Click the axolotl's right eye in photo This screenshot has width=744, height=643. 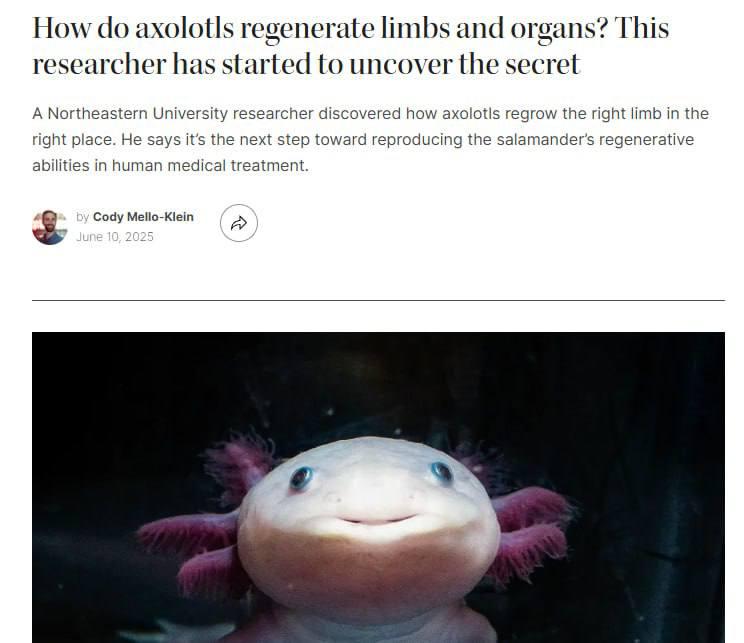[x=441, y=472]
